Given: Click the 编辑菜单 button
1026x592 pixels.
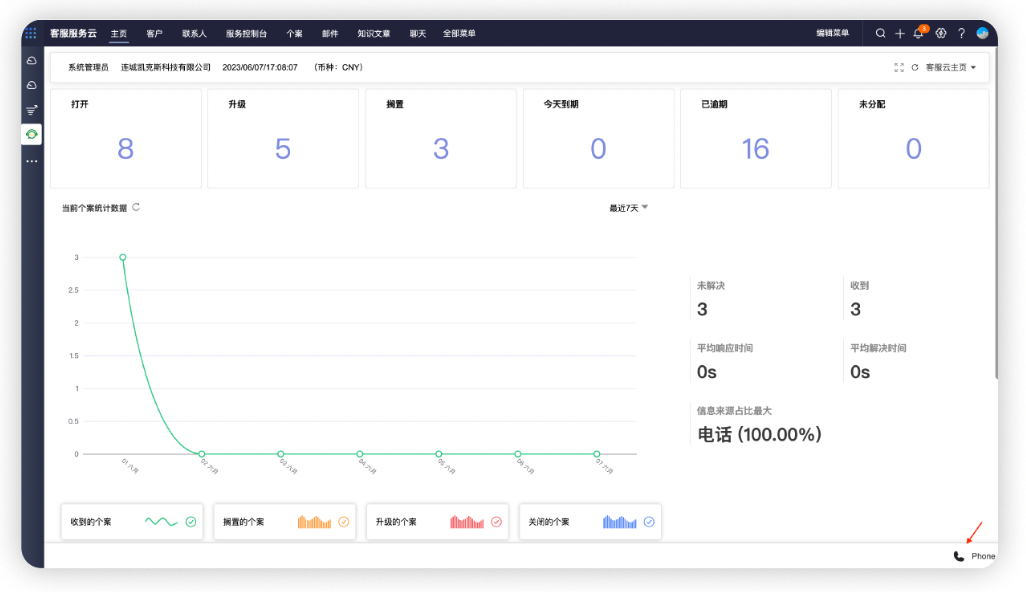Looking at the screenshot, I should point(832,33).
